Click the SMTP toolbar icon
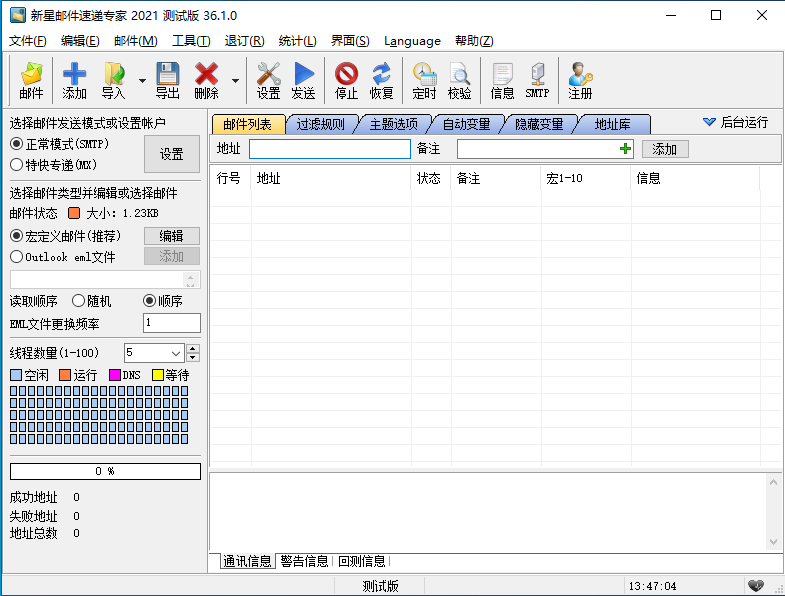785x596 pixels. tap(537, 79)
